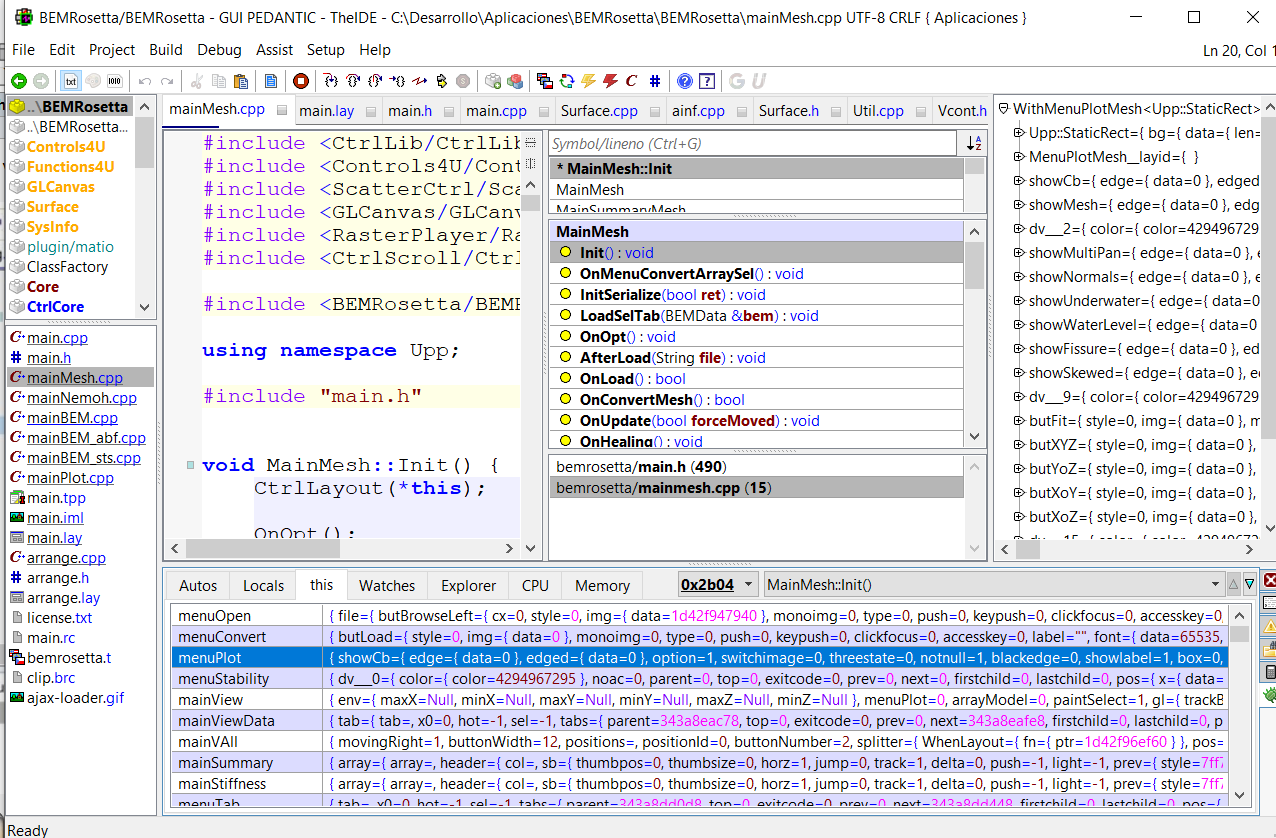Collapse the WithMenuPlotMesh root tree node

pos(1003,109)
